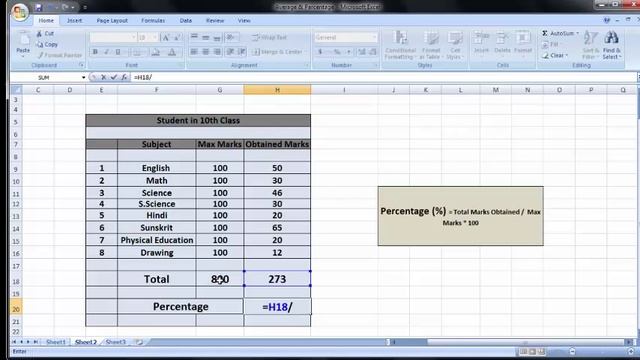This screenshot has height=360, width=640.
Task: Pick a fill color from paint bucket
Action: tap(155, 52)
